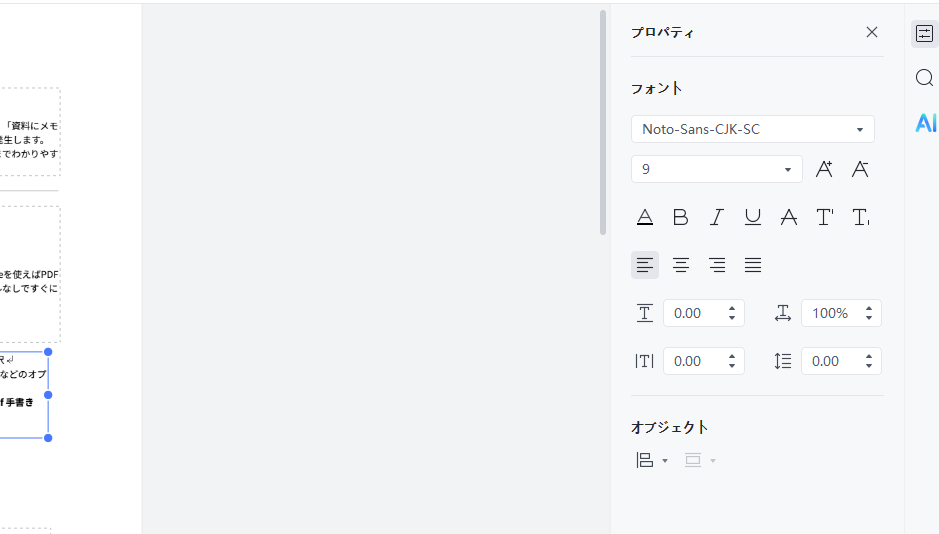Screen dimensions: 939x534
Task: Apply superscript formatting
Action: pyautogui.click(x=824, y=217)
